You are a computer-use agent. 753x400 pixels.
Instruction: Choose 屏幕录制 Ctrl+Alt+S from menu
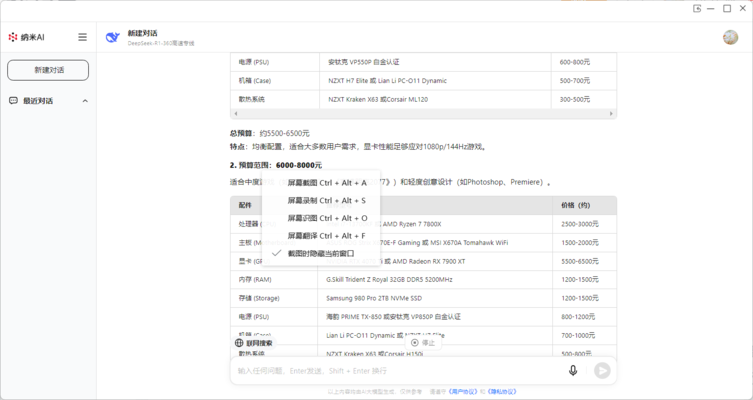(327, 201)
